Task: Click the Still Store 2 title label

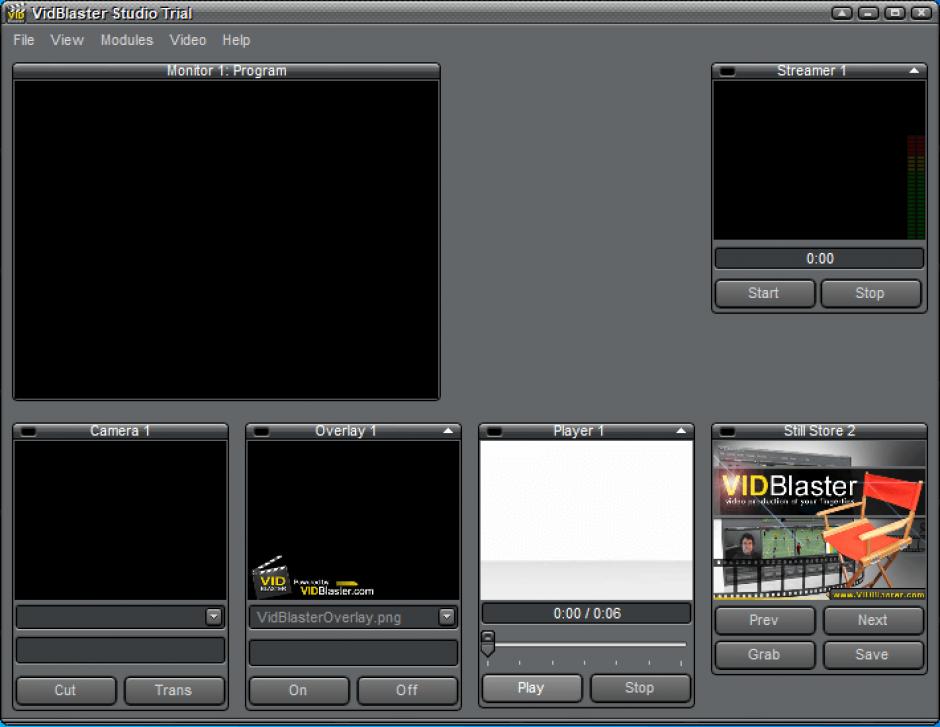Action: click(x=819, y=431)
